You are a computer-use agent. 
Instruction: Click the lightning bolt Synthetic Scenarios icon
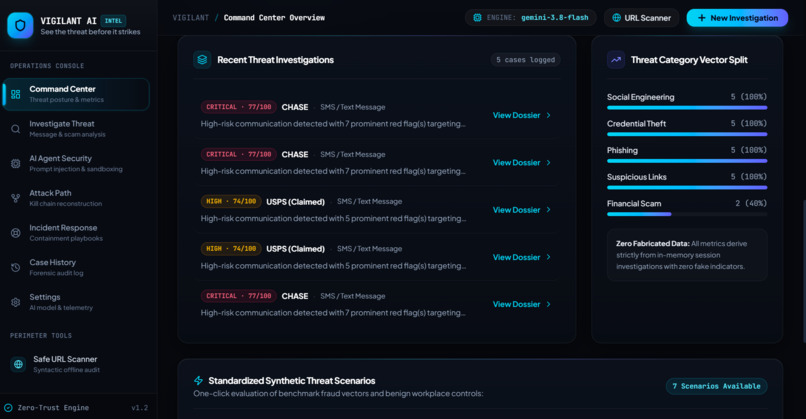pyautogui.click(x=198, y=380)
